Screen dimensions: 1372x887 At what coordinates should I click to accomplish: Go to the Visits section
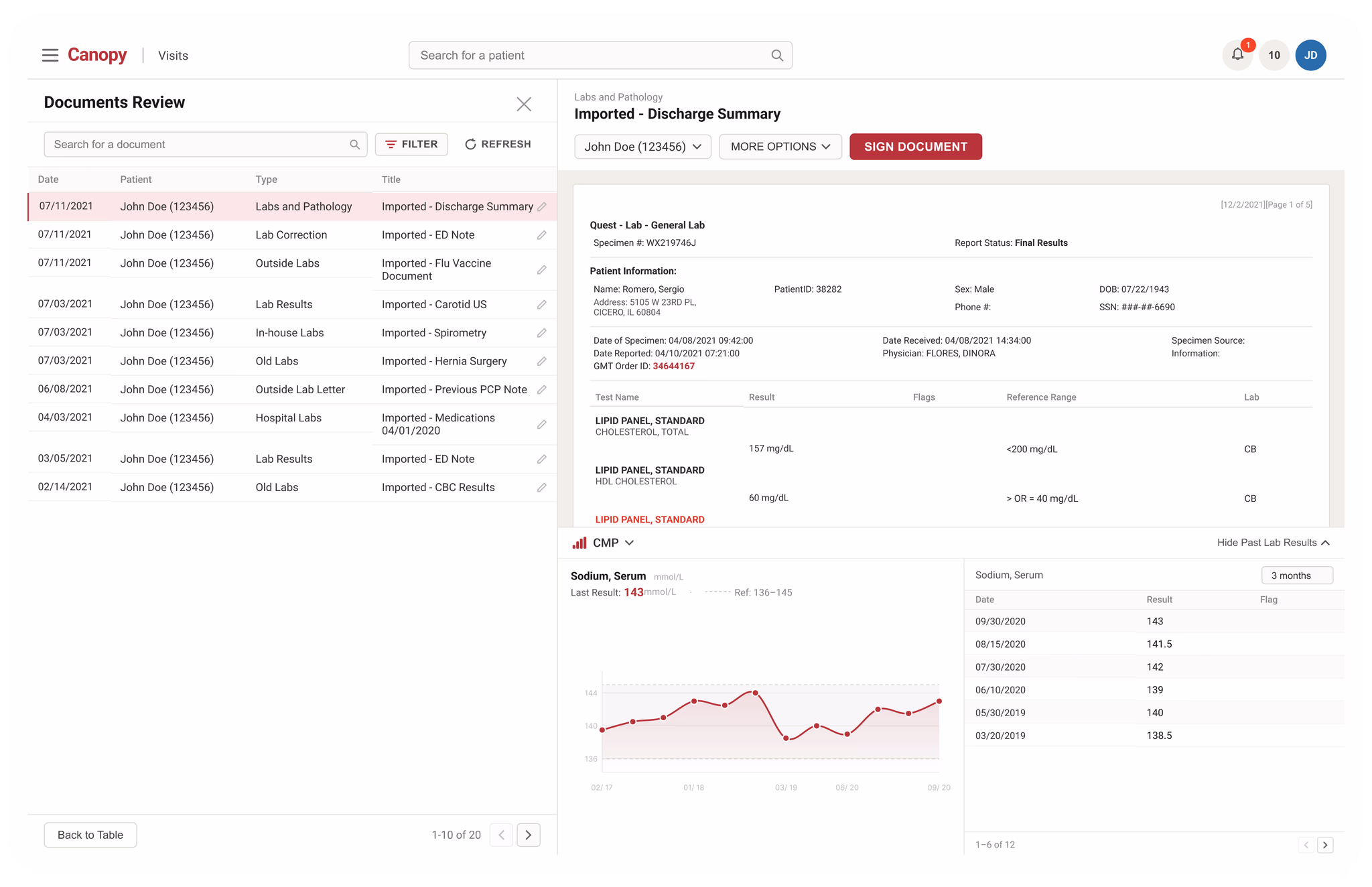pyautogui.click(x=173, y=56)
